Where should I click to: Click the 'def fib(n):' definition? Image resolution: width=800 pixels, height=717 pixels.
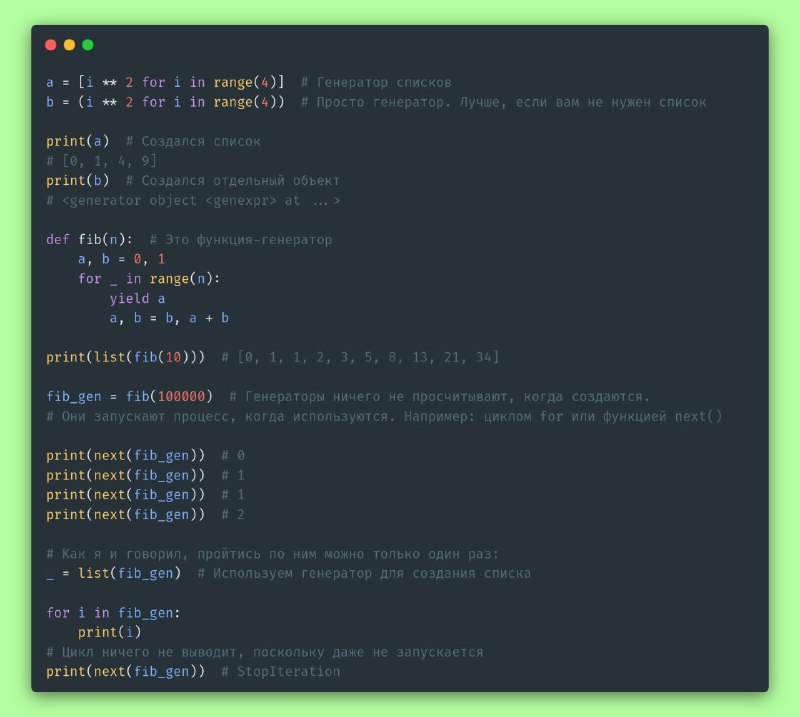(89, 239)
